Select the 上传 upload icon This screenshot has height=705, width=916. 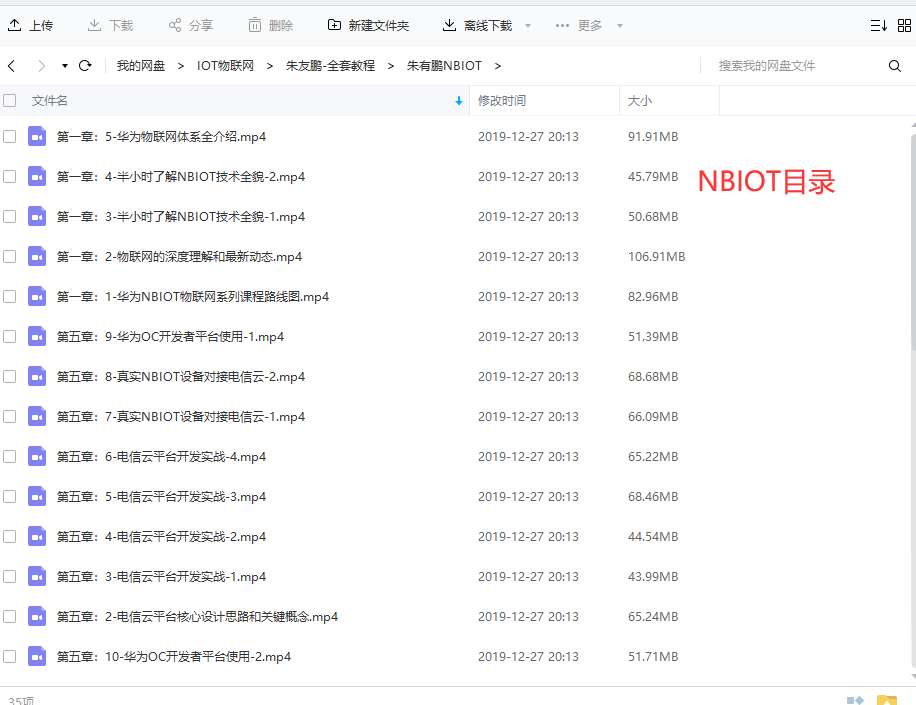click(x=14, y=25)
